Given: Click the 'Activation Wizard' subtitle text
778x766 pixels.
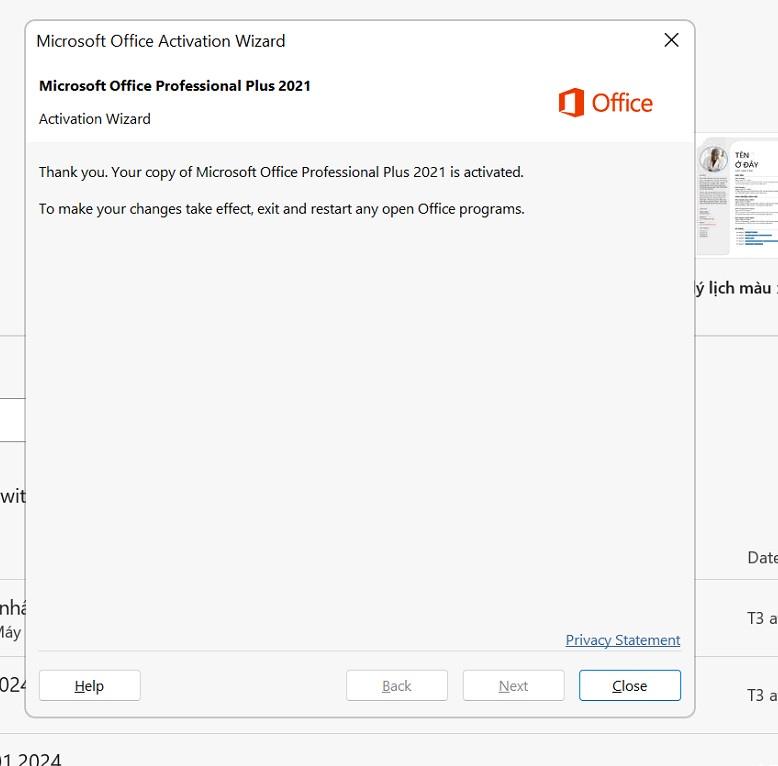Looking at the screenshot, I should pyautogui.click(x=95, y=119).
